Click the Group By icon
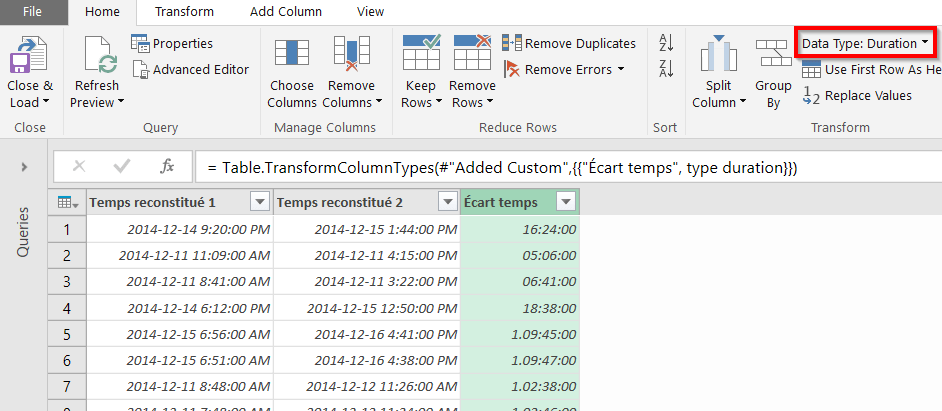Screen dimensions: 942x411 (772, 56)
